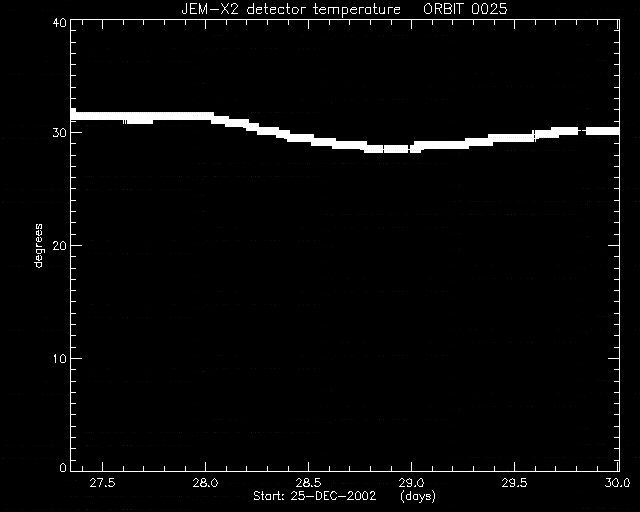Click the y-axis tick label 30

(x=60, y=133)
